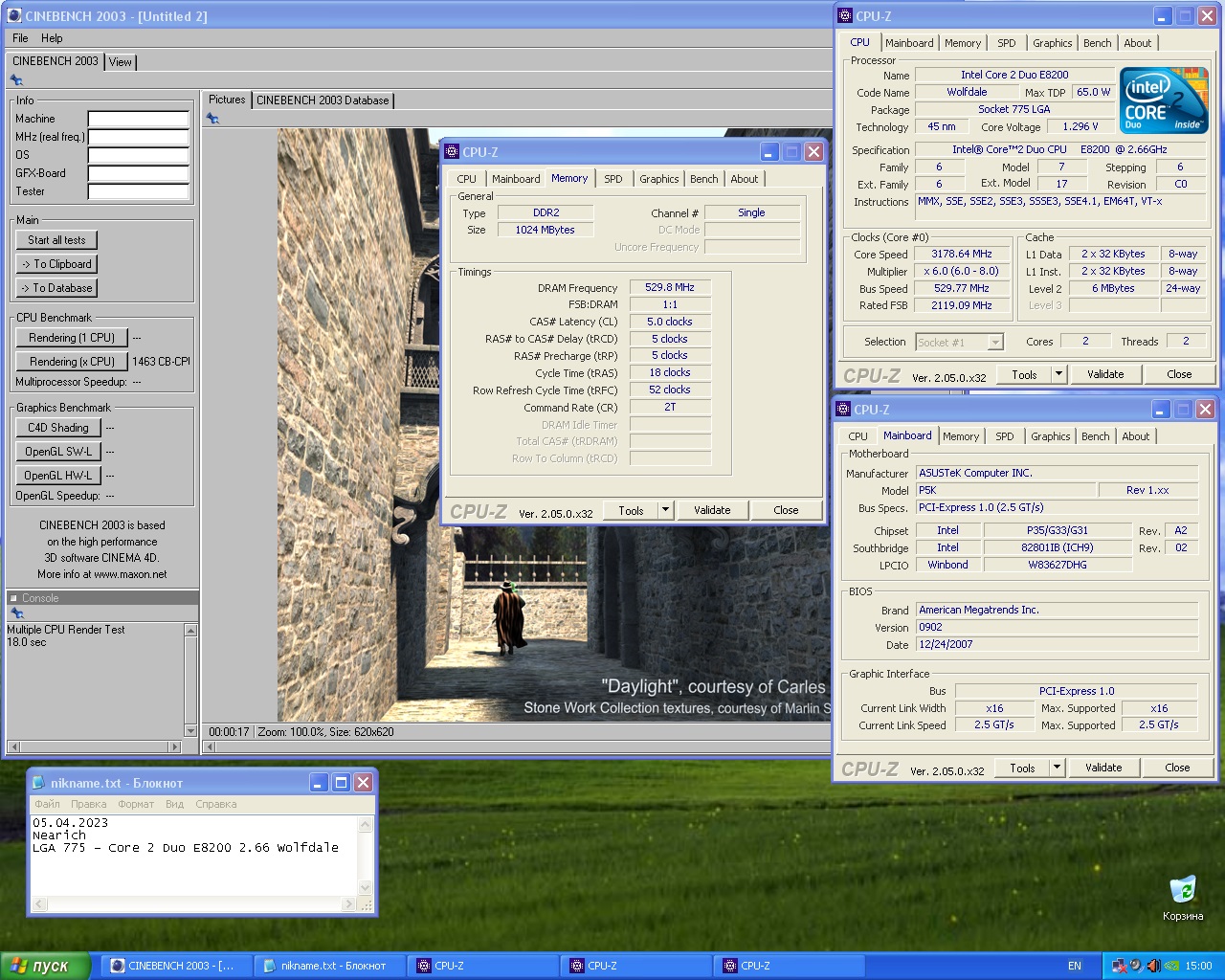The width and height of the screenshot is (1225, 980).
Task: Click the Intel Core 2 Duo logo
Action: pos(1164,100)
